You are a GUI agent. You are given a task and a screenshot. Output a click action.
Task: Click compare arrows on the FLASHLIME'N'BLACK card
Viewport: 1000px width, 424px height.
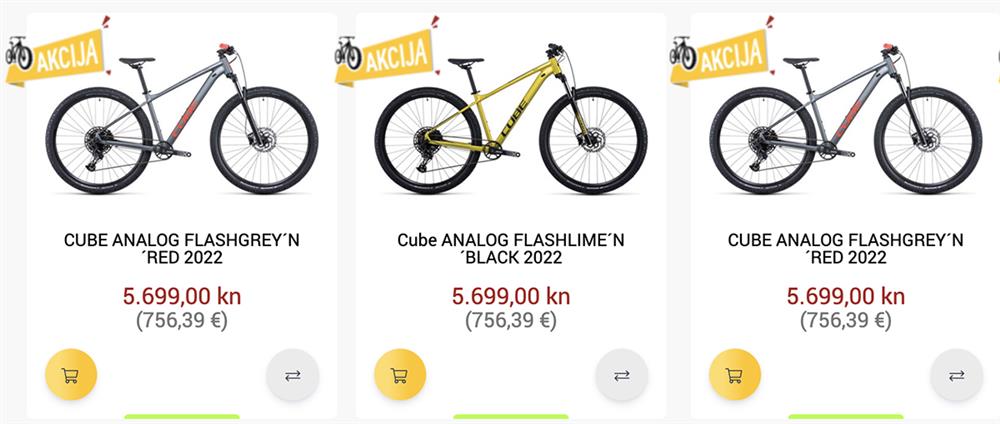622,375
